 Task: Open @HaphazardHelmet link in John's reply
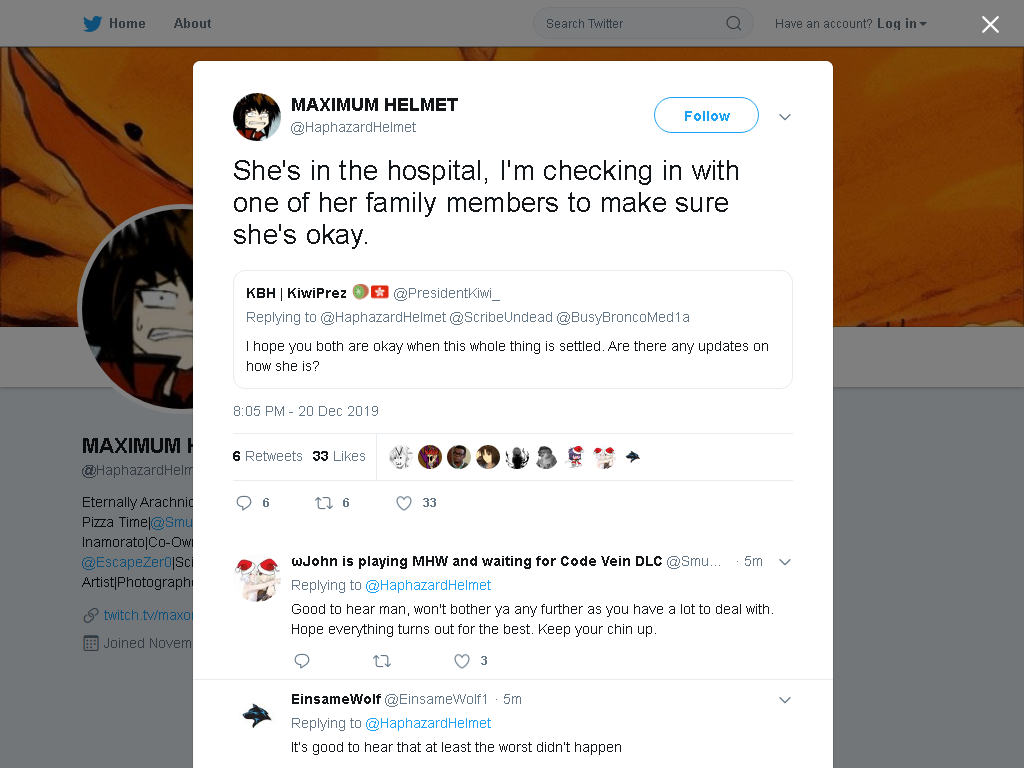[428, 585]
